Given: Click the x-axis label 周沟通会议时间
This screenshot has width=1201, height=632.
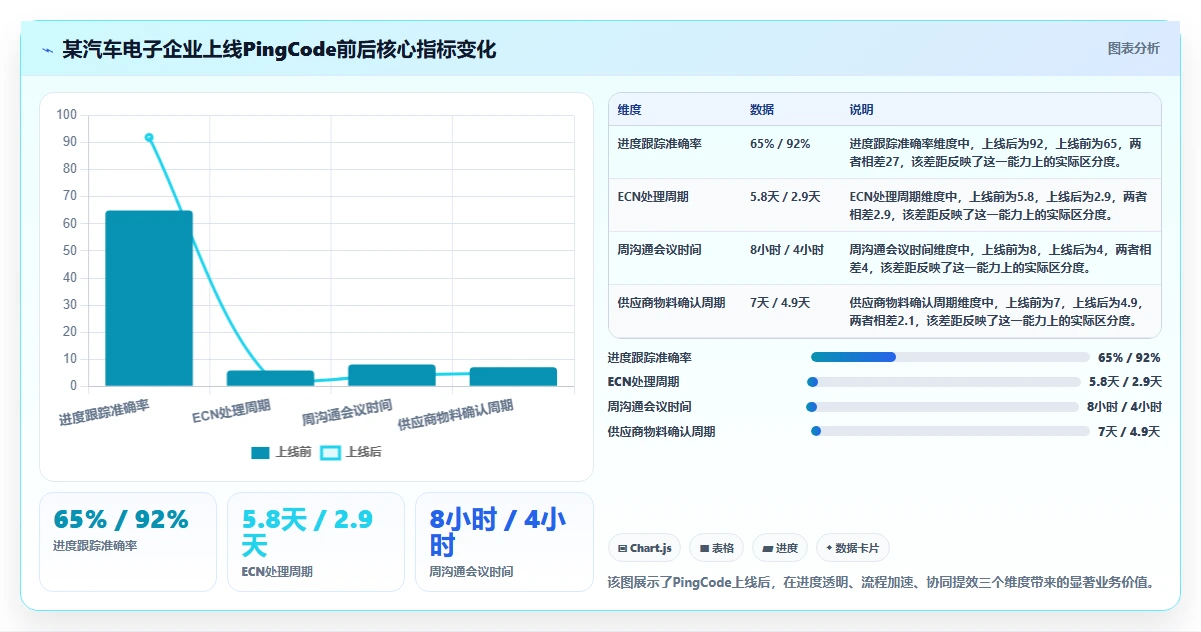Looking at the screenshot, I should 347,413.
